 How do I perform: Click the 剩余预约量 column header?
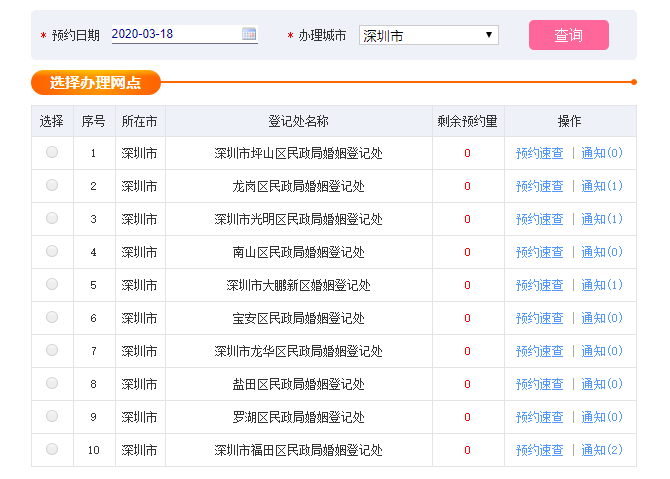tap(467, 121)
